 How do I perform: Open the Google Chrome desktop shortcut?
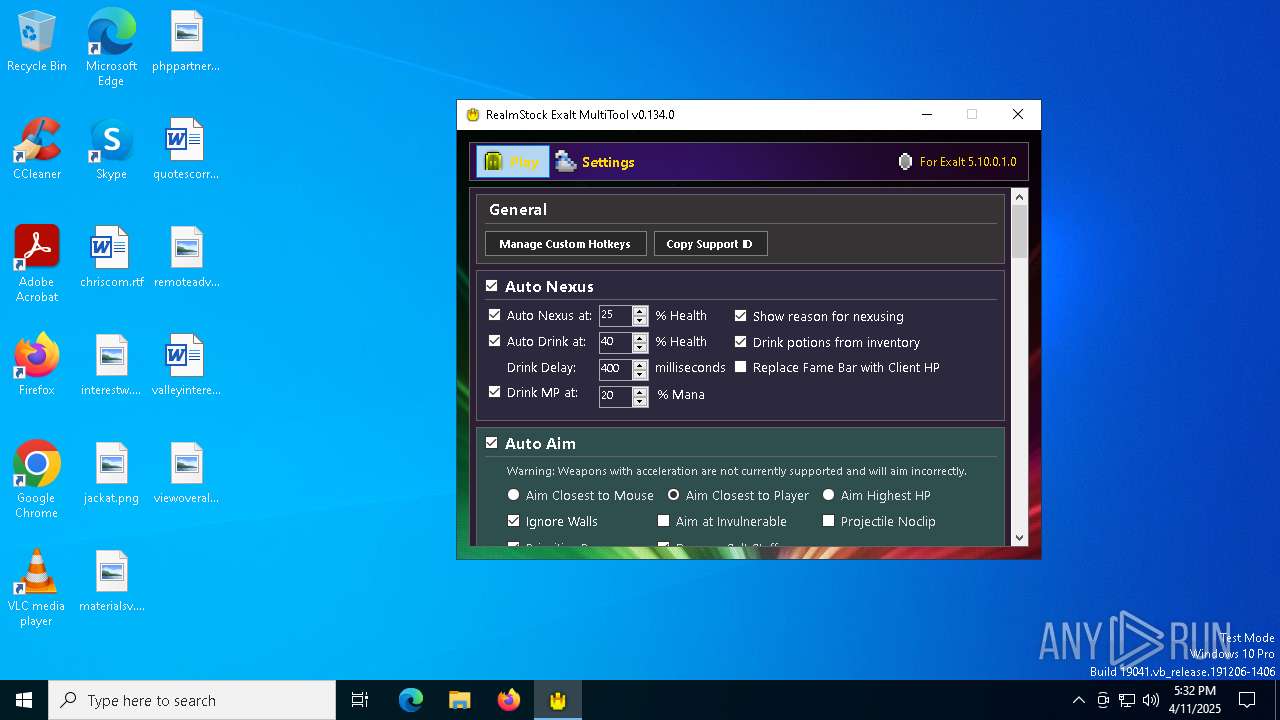click(37, 480)
